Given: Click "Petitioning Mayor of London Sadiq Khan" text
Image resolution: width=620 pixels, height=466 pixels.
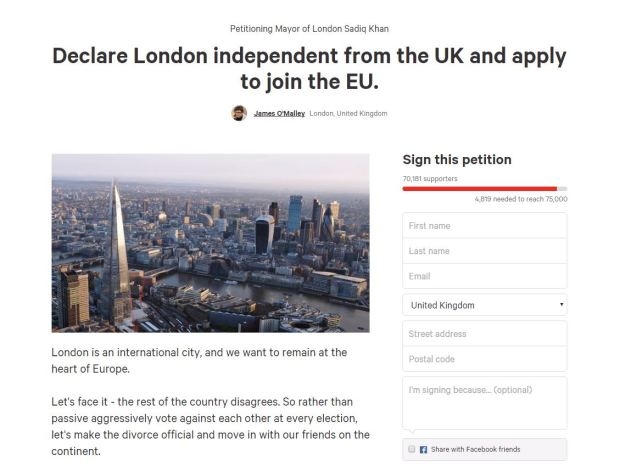Looking at the screenshot, I should coord(309,28).
